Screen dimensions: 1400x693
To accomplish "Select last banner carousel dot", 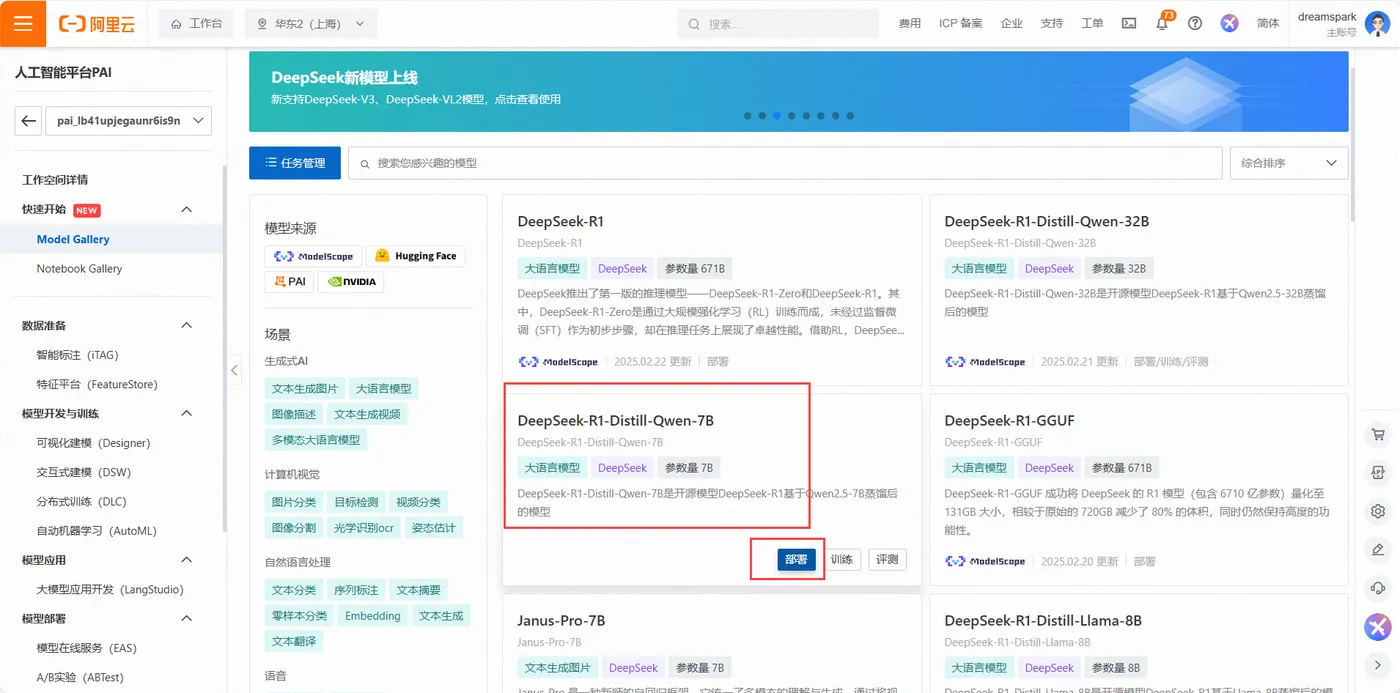I will (x=850, y=116).
